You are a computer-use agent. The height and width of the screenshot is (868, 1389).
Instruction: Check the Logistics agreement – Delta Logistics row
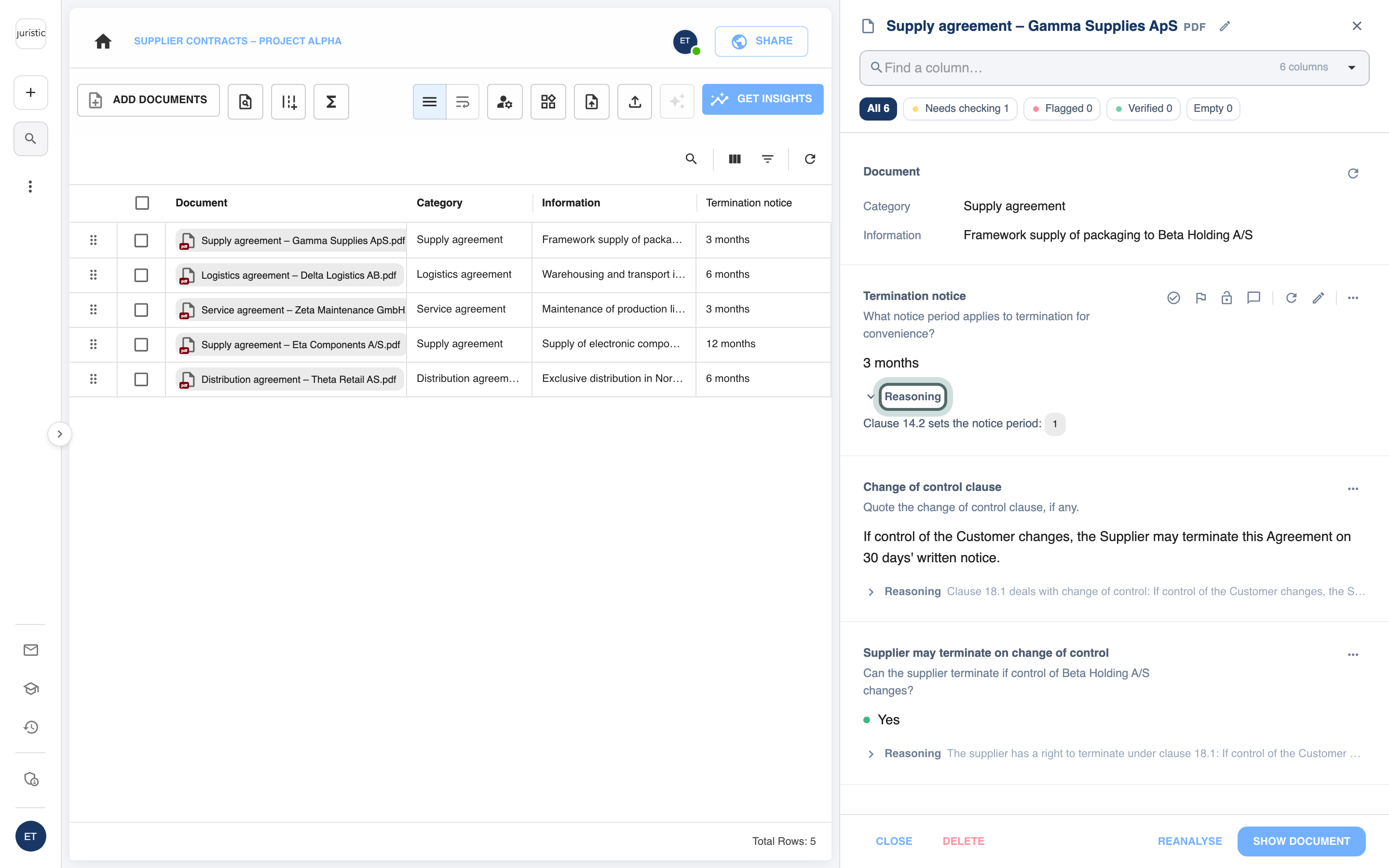[141, 275]
